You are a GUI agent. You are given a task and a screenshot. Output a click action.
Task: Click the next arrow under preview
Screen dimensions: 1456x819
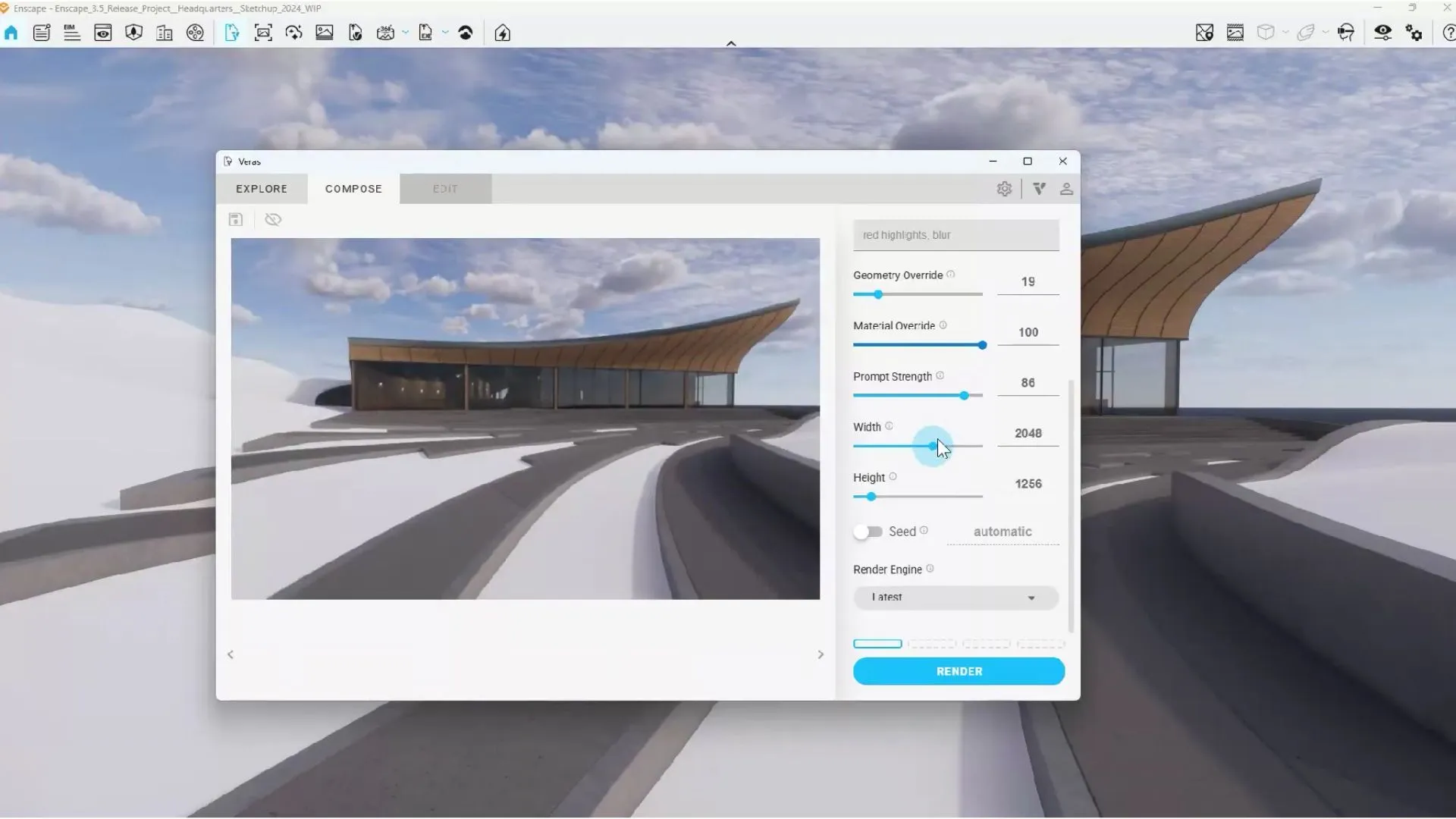(821, 654)
